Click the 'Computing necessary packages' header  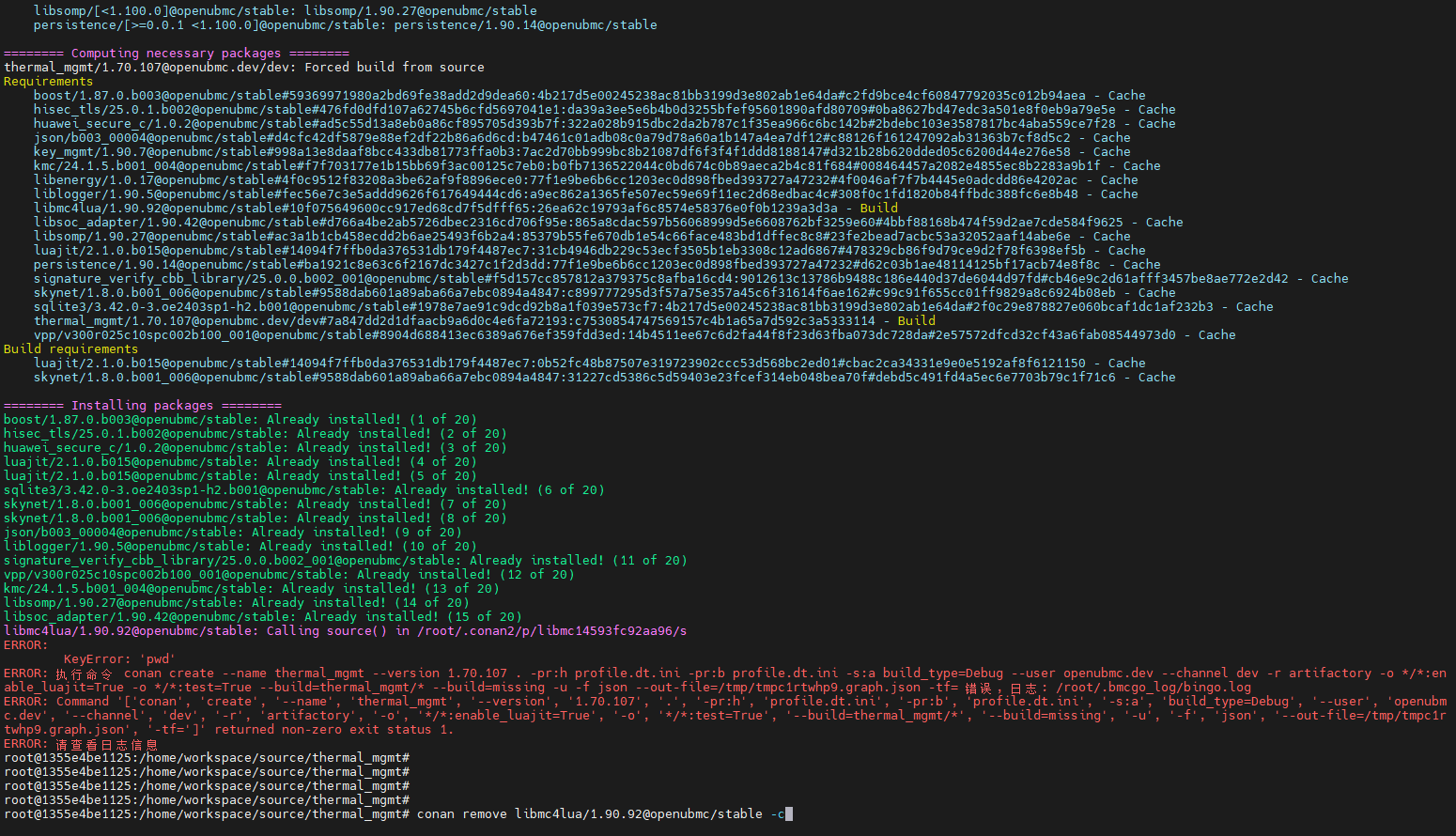pyautogui.click(x=176, y=54)
